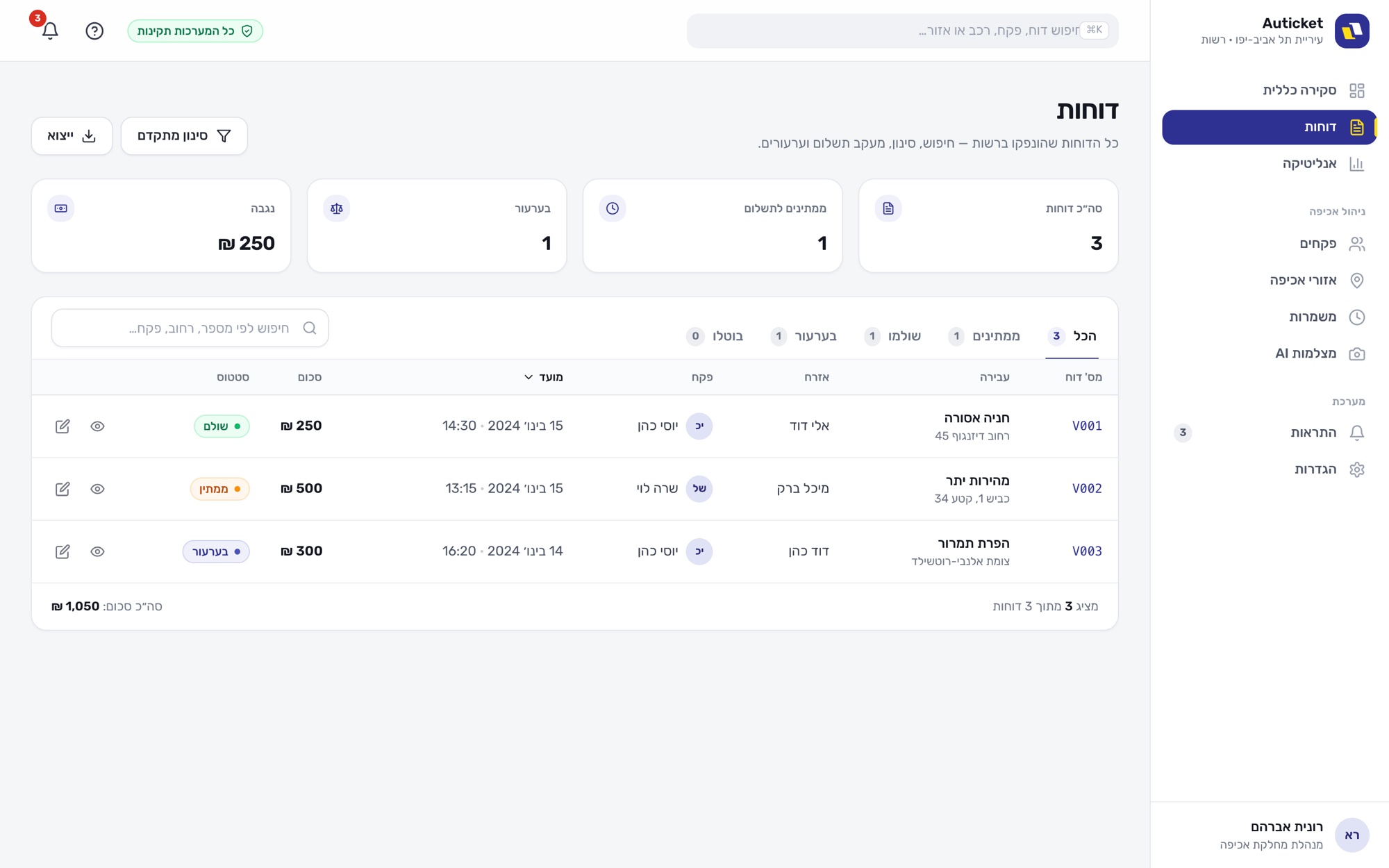
Task: Go to אזורי אכיפה in sidebar
Action: 1270,280
